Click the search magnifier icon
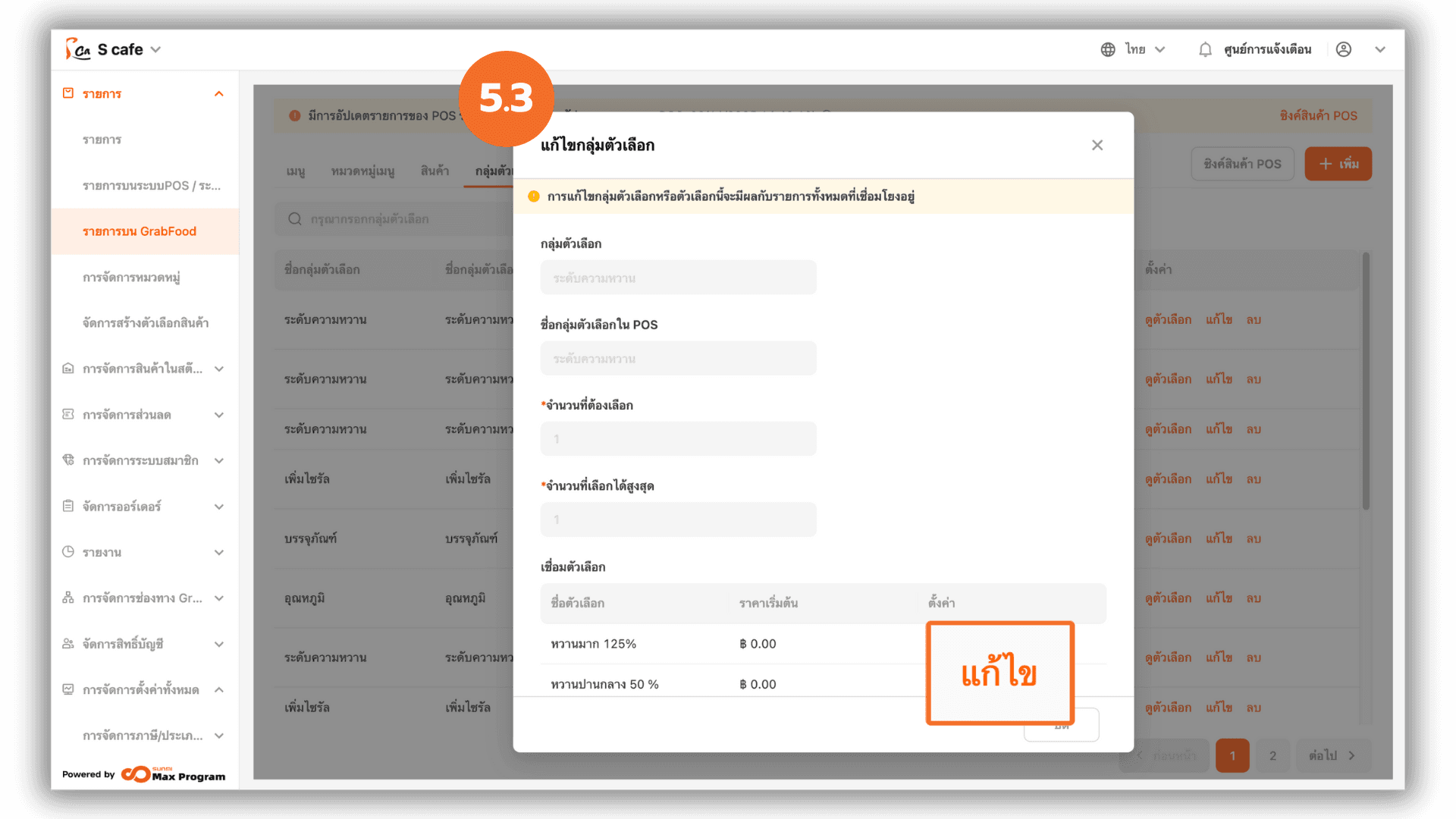Screen dimensions: 1456x819 (295, 219)
